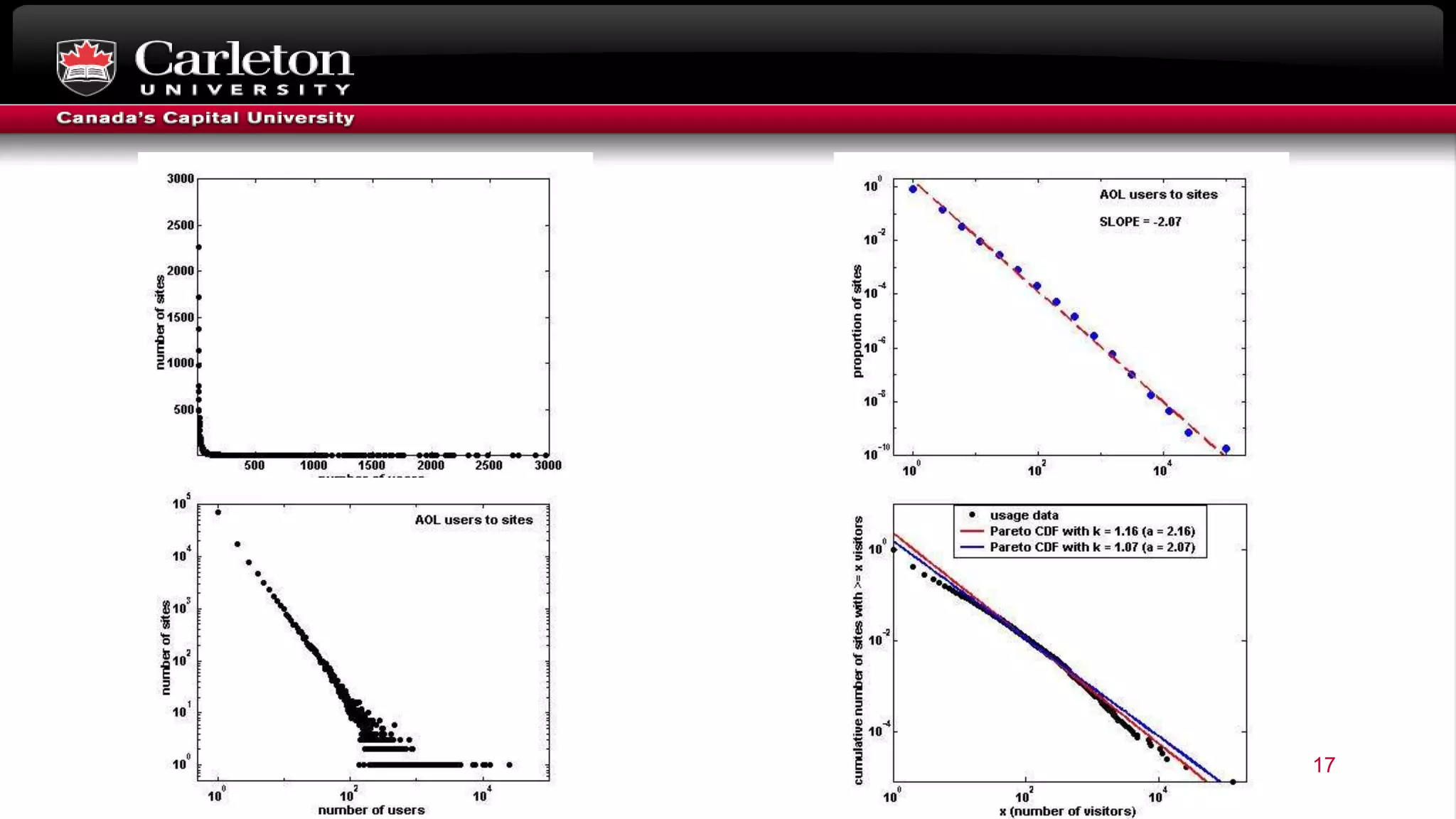Click the 'AOL users to sites' label in bottom-left chart
Screen dimensions: 1456x819
(x=473, y=520)
